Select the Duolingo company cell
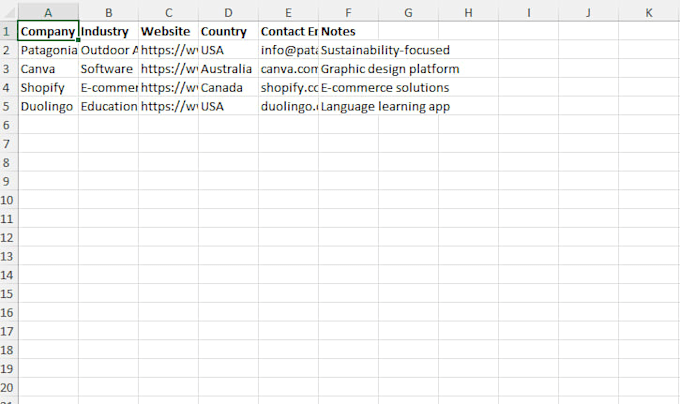Screen dimensions: 680x404 pyautogui.click(x=48, y=106)
